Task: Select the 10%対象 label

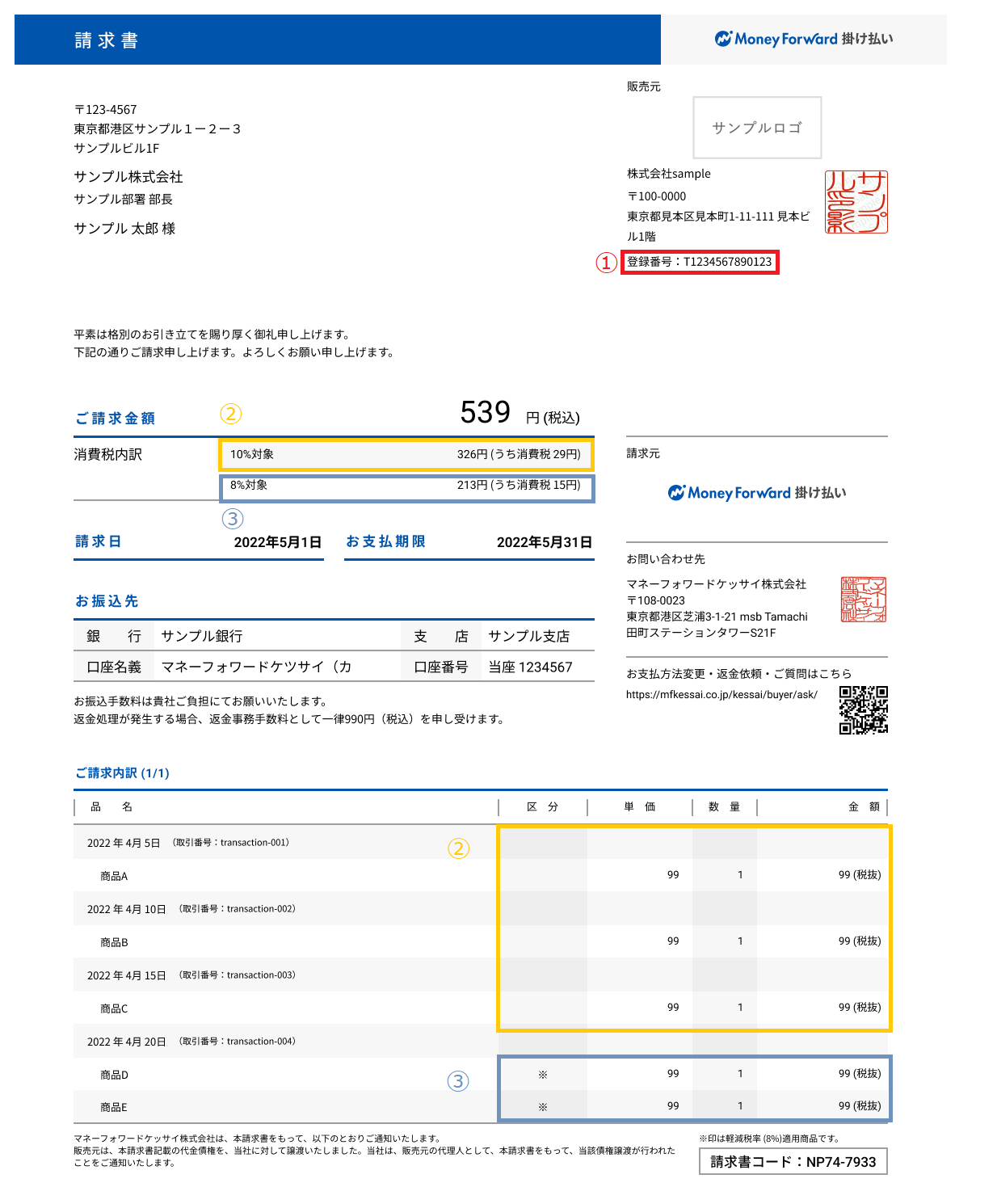Action: click(252, 454)
